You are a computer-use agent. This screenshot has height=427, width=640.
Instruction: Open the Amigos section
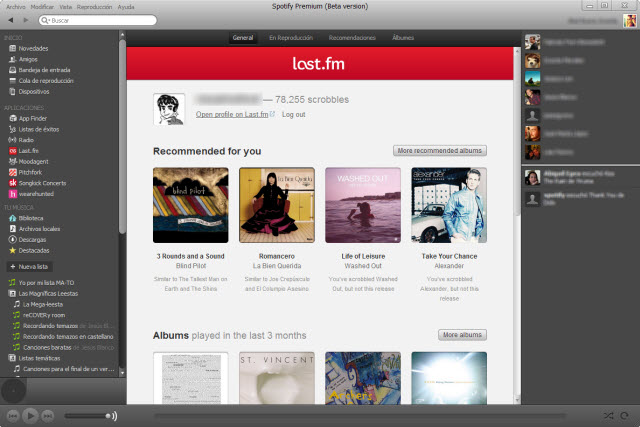click(28, 59)
